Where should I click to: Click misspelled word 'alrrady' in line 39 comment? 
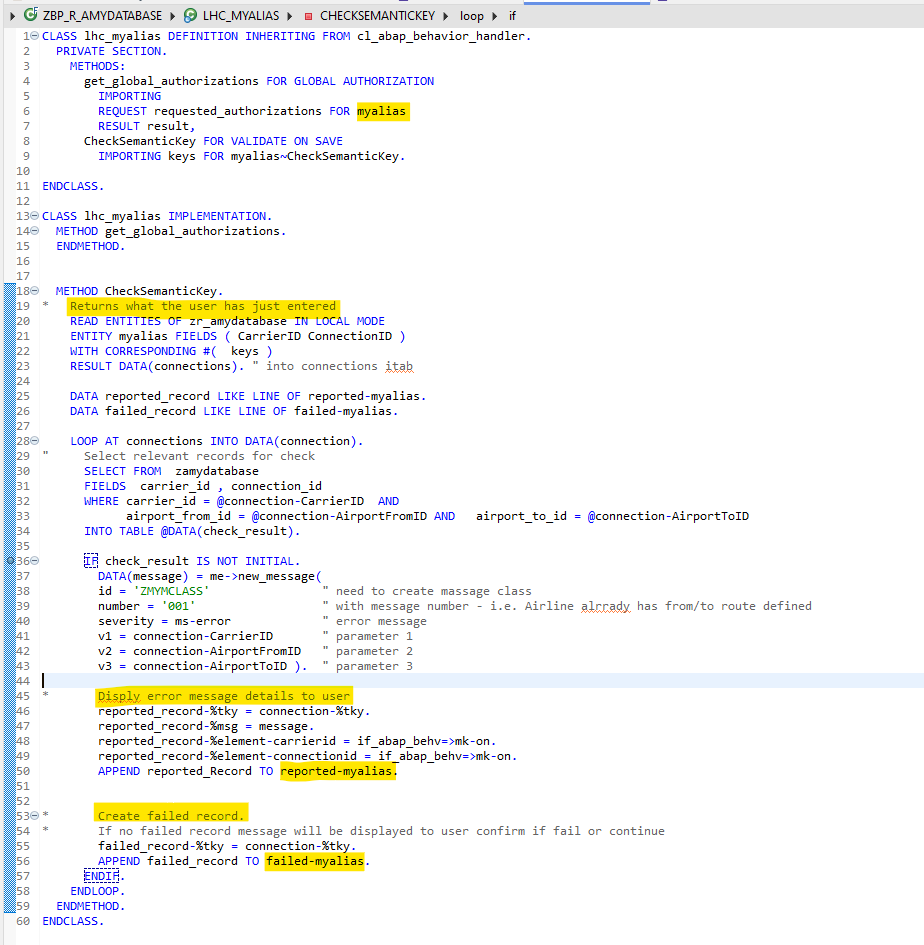coord(606,606)
